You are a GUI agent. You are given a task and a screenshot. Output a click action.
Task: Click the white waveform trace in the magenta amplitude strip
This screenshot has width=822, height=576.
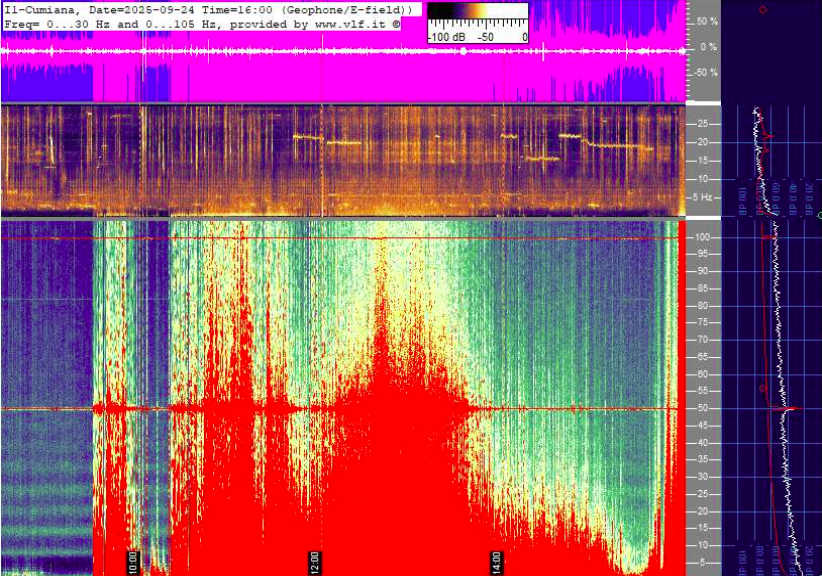[343, 51]
